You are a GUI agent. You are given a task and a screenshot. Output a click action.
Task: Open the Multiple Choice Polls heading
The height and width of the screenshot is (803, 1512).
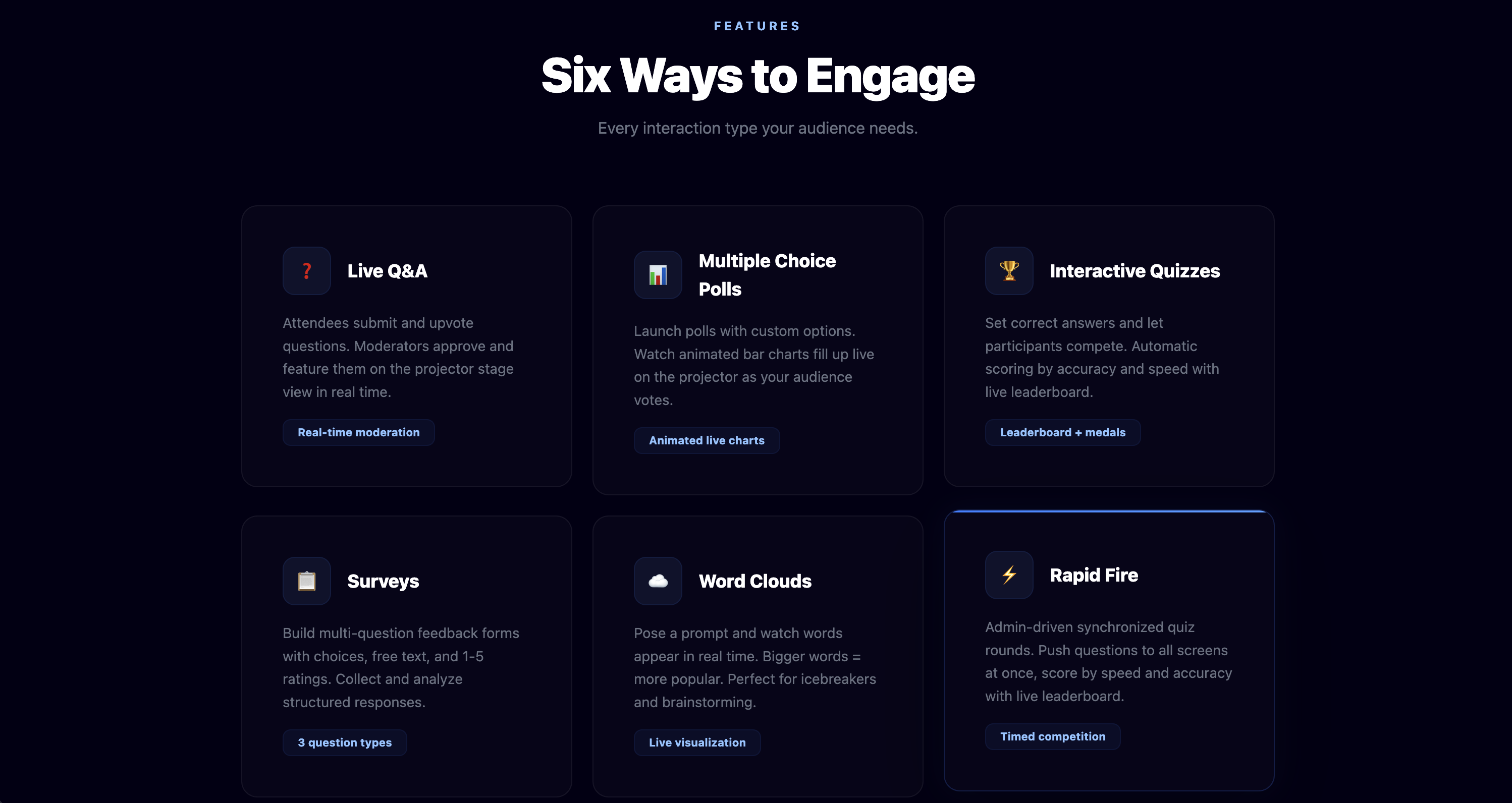[x=767, y=275]
